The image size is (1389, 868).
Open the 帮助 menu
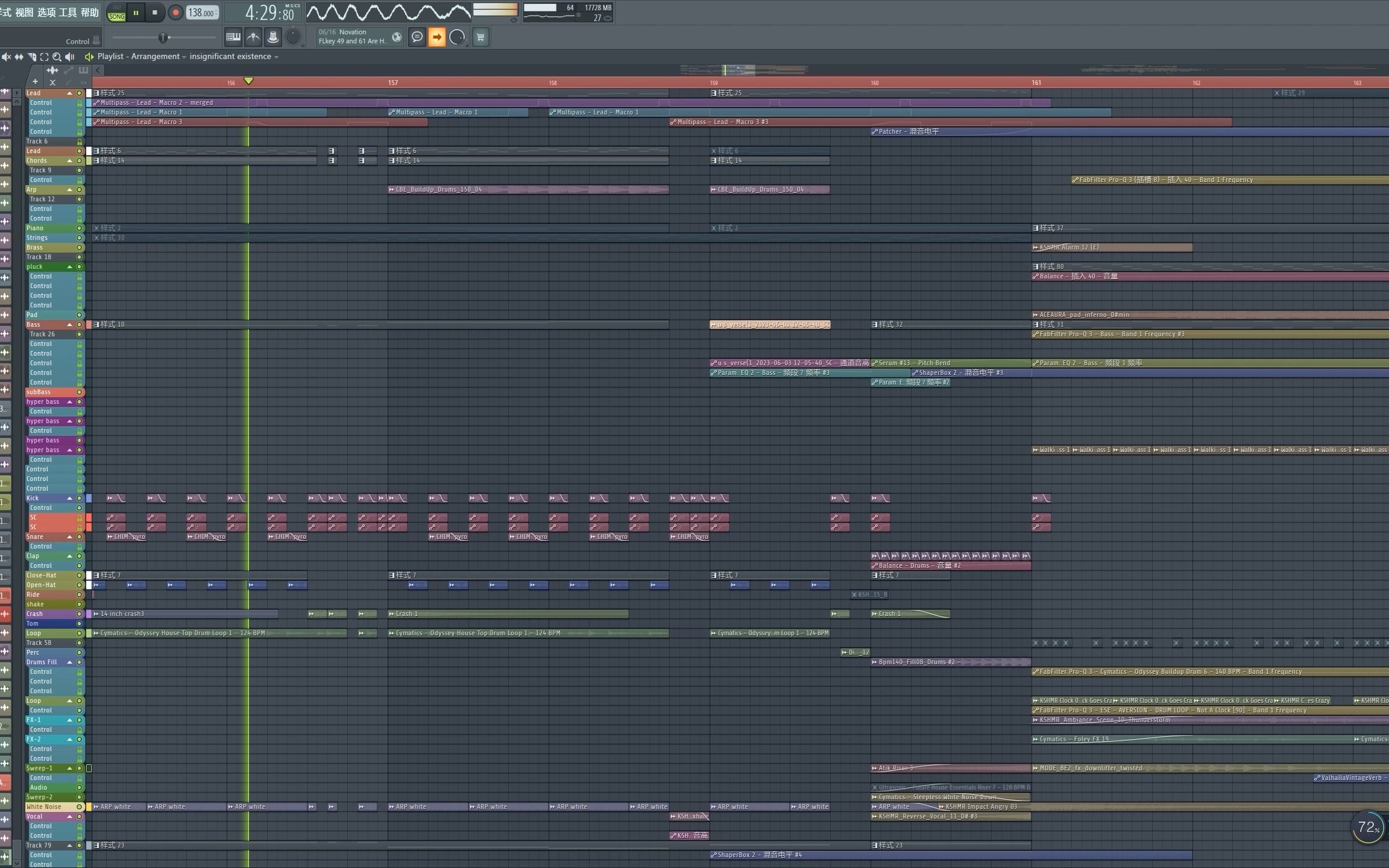click(89, 13)
